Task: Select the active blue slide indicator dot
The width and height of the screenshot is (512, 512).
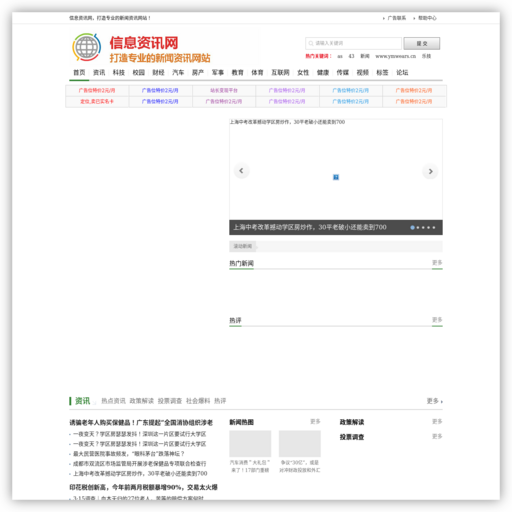Action: pyautogui.click(x=412, y=227)
